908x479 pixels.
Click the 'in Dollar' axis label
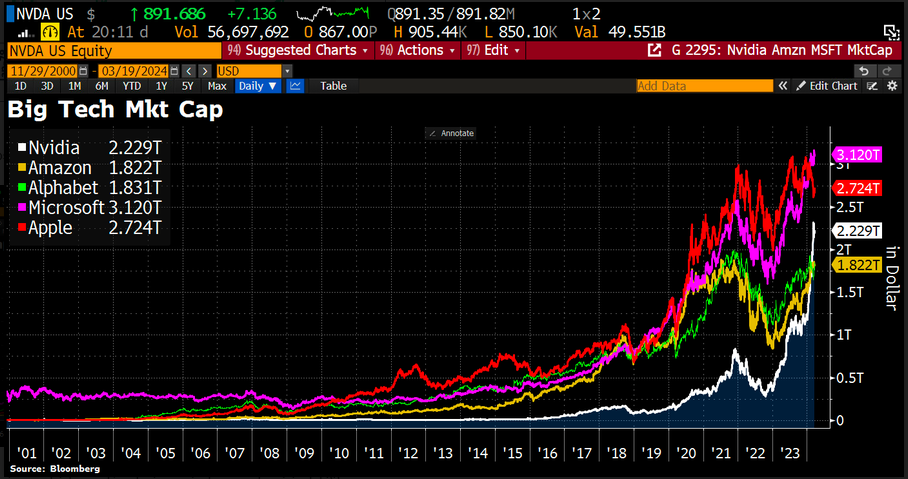point(893,277)
